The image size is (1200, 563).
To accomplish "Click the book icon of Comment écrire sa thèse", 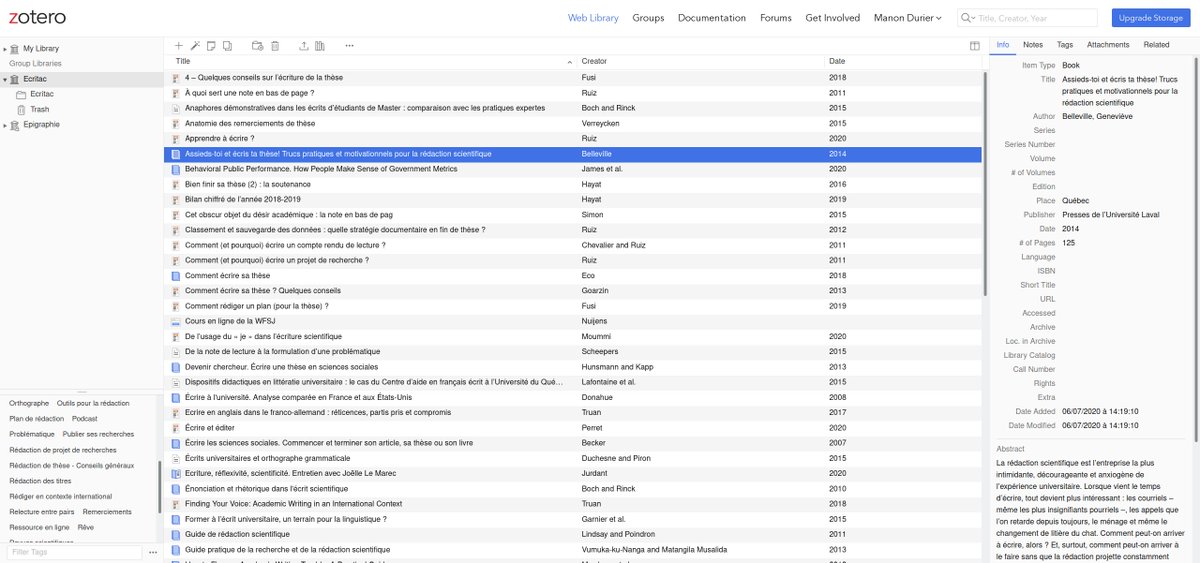I will point(176,275).
